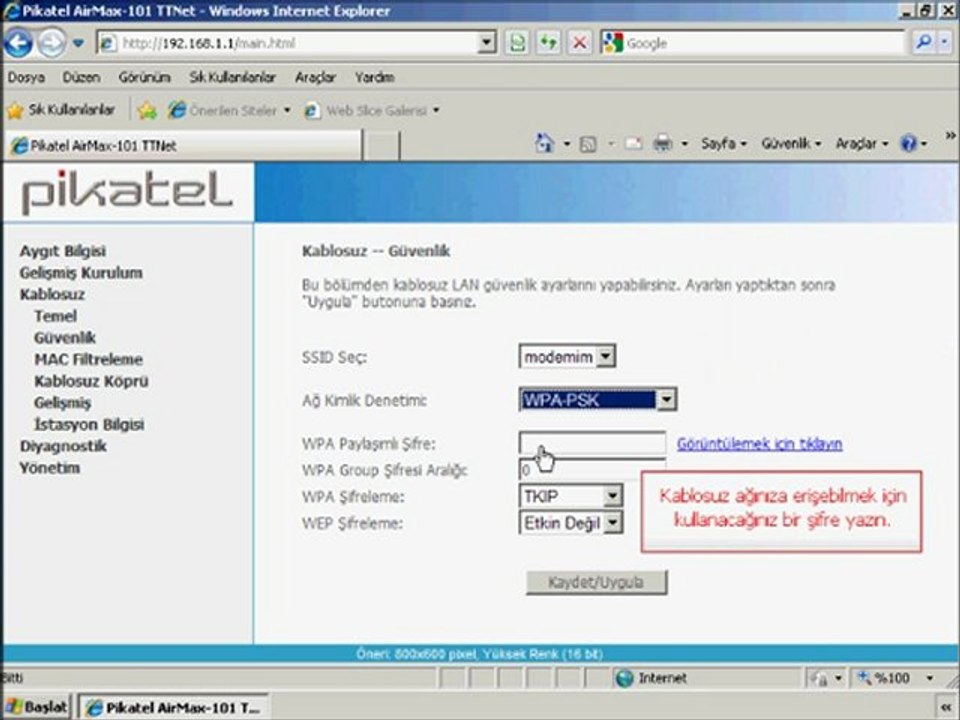Image resolution: width=960 pixels, height=720 pixels.
Task: Open İstasyon Bilgisi page
Action: [x=89, y=424]
